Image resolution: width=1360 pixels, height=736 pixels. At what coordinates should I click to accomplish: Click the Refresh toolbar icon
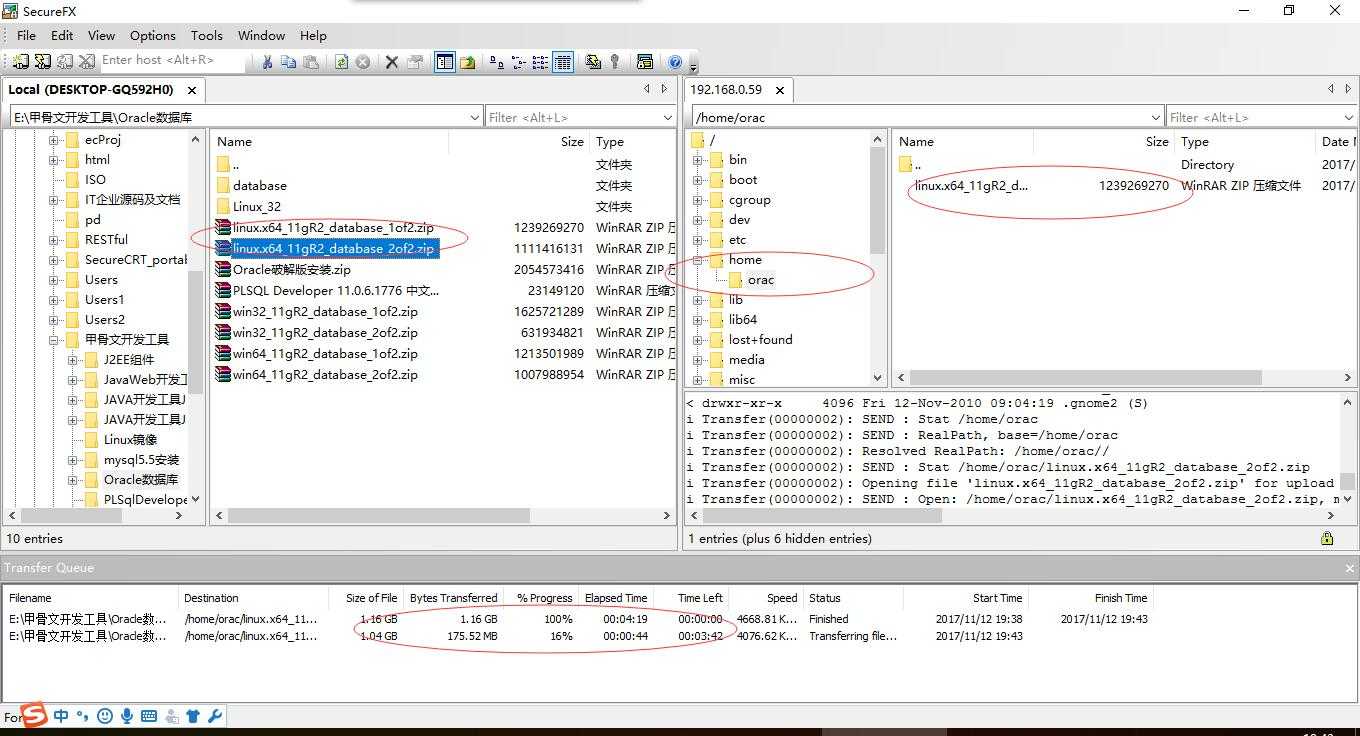point(341,62)
